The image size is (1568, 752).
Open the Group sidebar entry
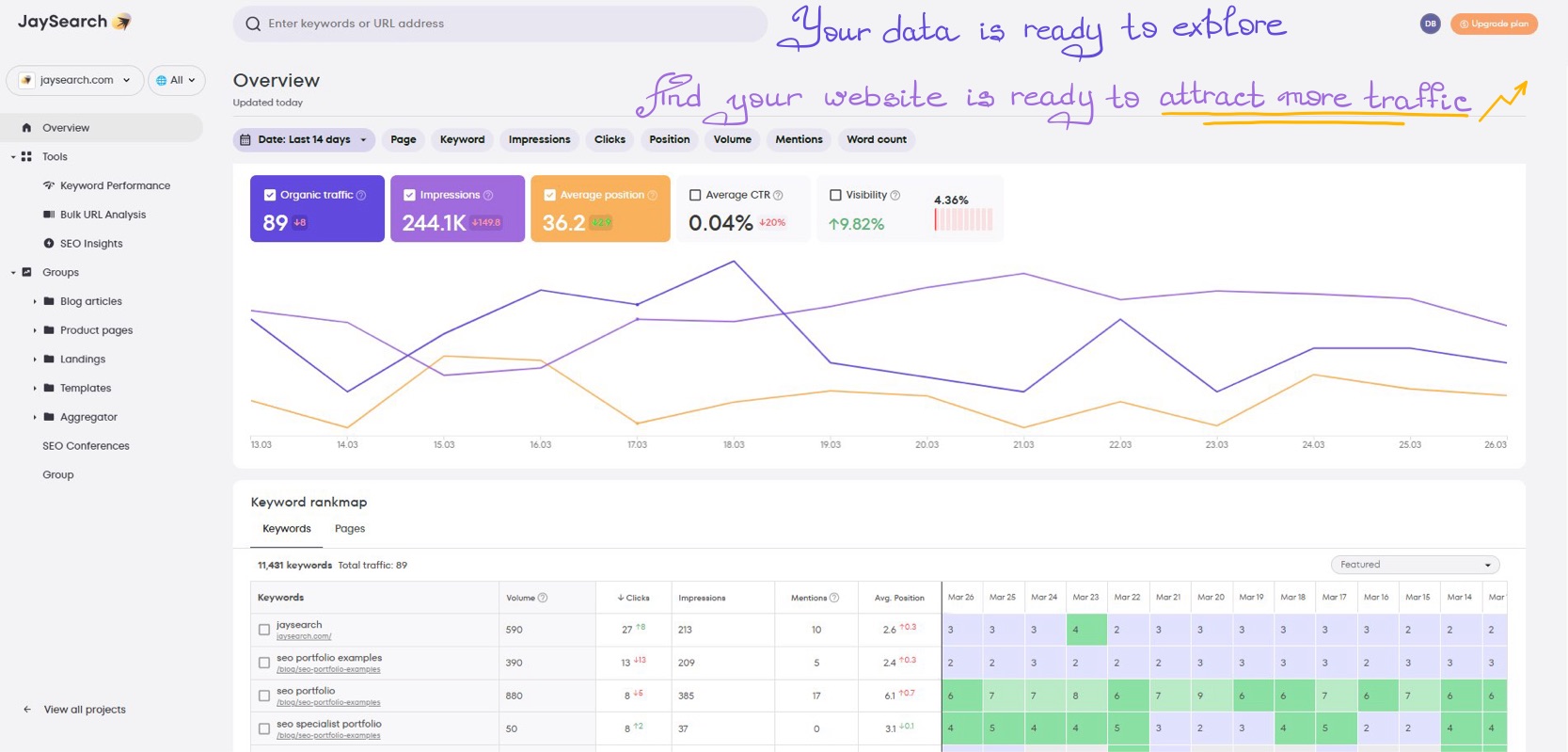[57, 475]
